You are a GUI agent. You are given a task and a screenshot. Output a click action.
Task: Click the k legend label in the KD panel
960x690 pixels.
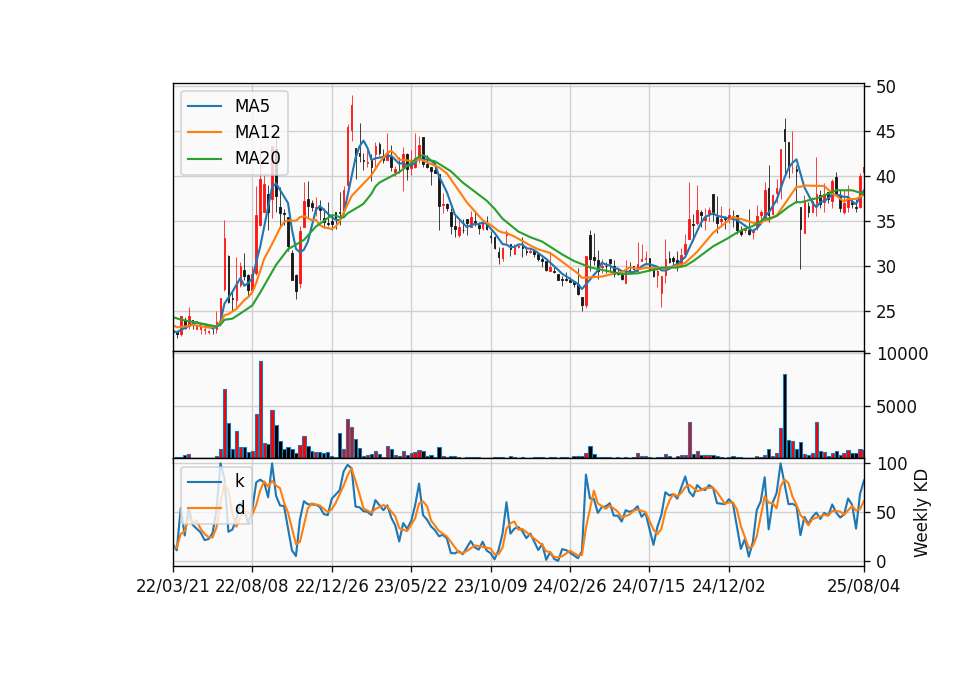(239, 481)
